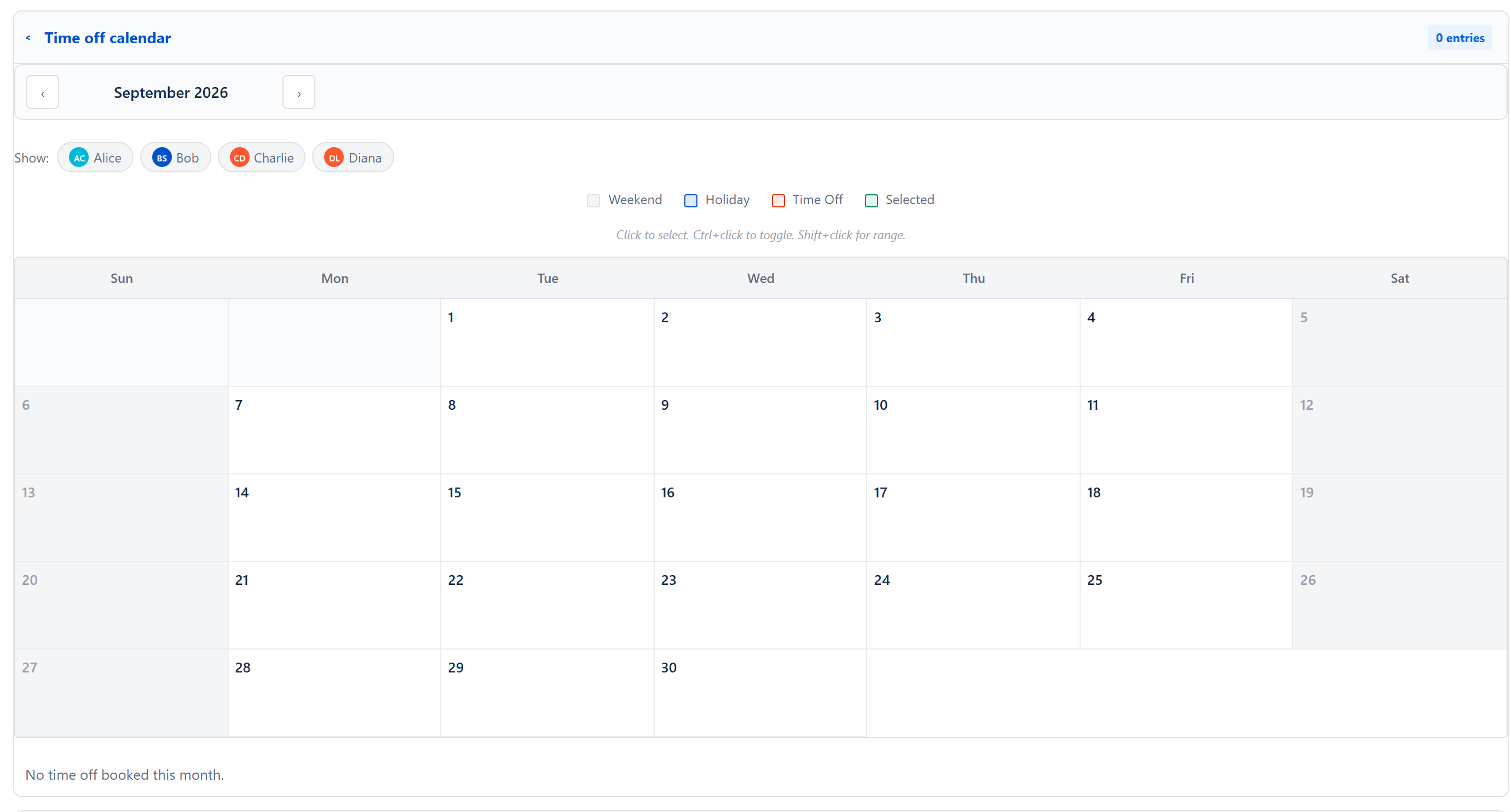Screen dimensions: 1511x812
Task: Select Sunday September 6
Action: pyautogui.click(x=122, y=430)
